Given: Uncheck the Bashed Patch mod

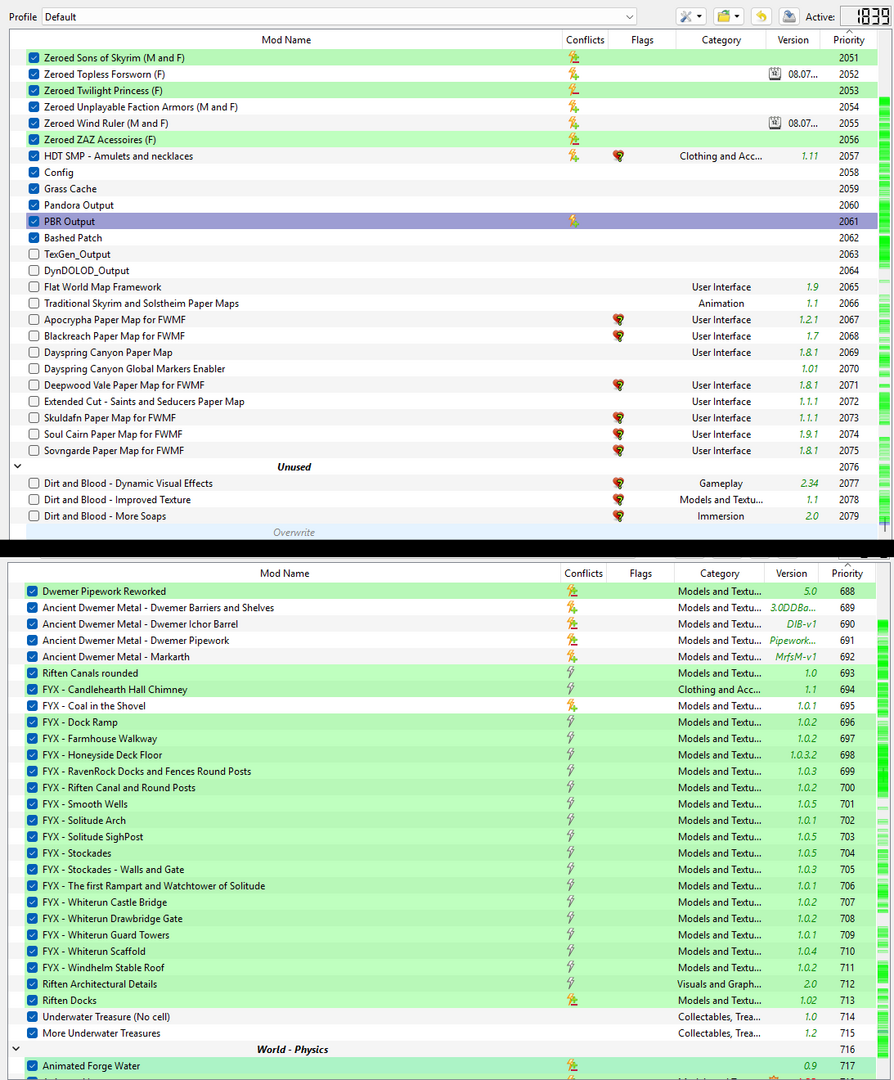Looking at the screenshot, I should [34, 238].
